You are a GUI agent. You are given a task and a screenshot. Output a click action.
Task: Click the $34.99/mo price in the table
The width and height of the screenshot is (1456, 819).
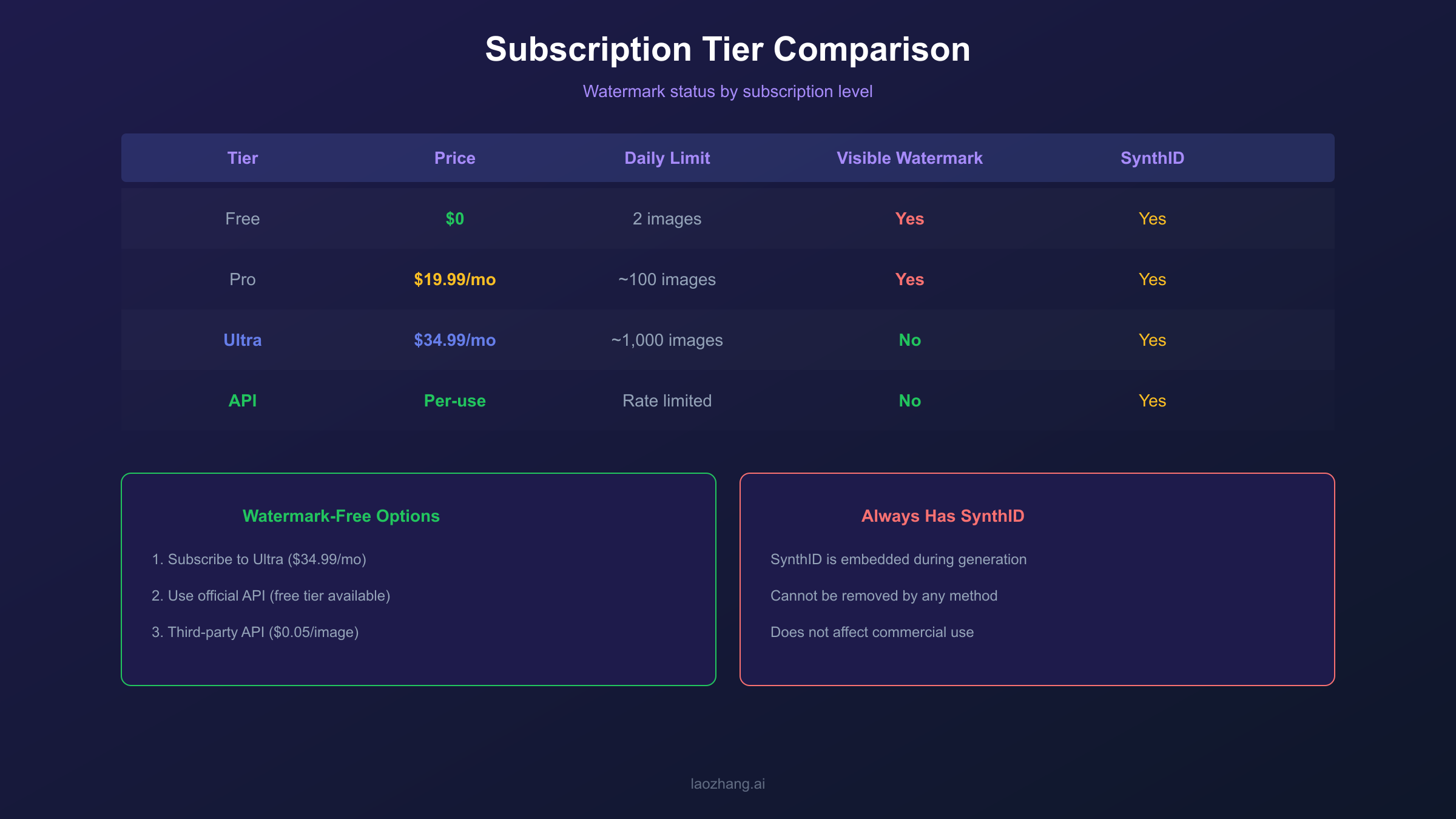click(454, 340)
